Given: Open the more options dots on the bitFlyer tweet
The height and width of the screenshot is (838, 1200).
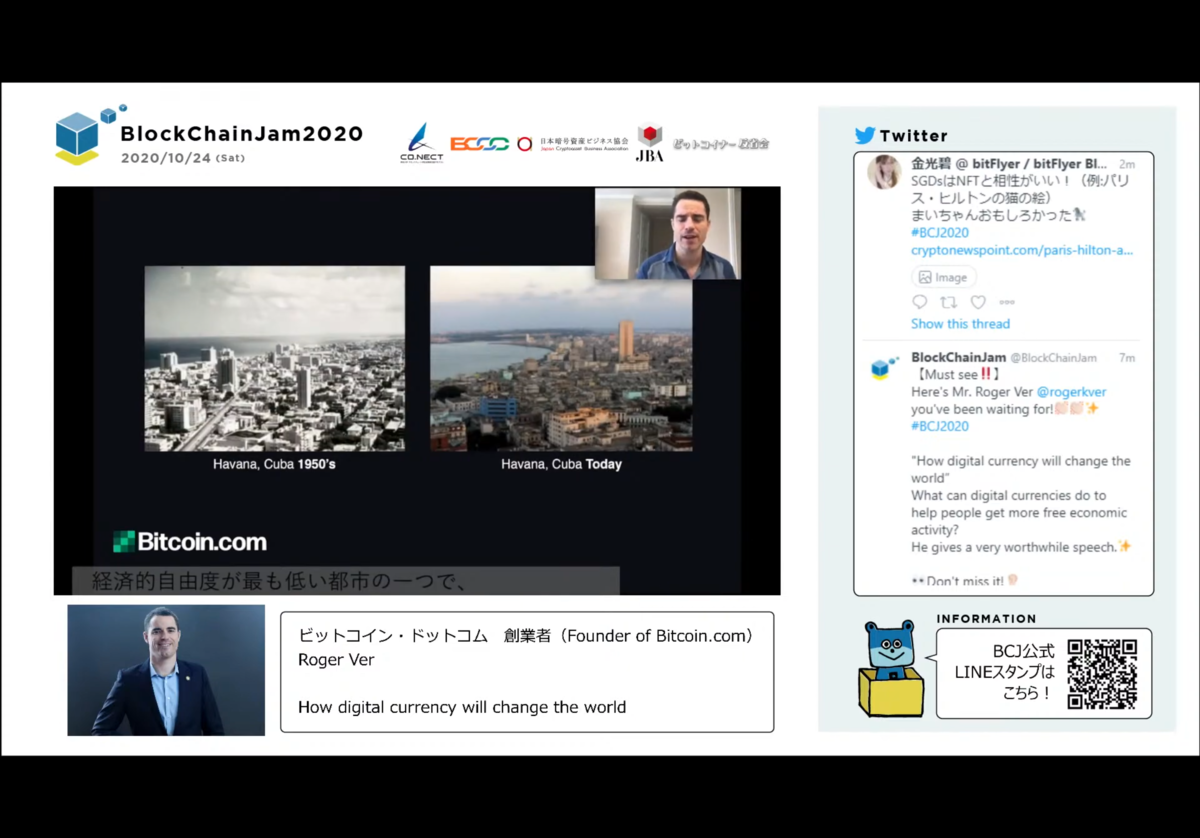Looking at the screenshot, I should [x=1007, y=302].
